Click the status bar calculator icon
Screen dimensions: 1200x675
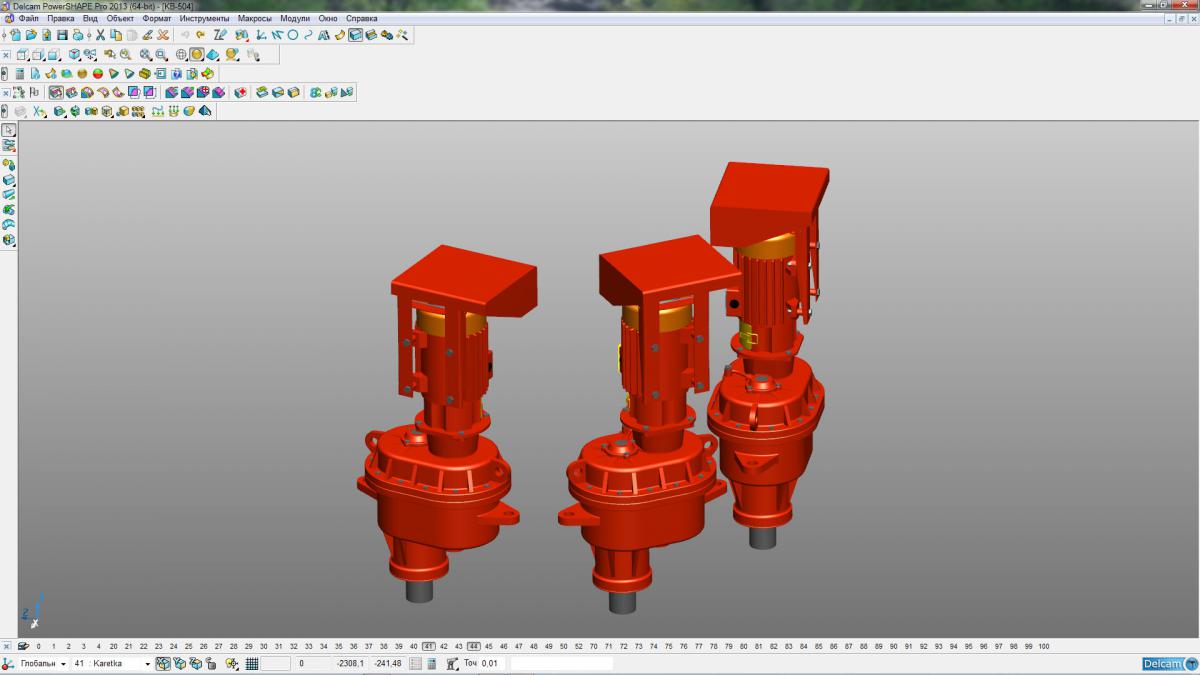(432, 663)
